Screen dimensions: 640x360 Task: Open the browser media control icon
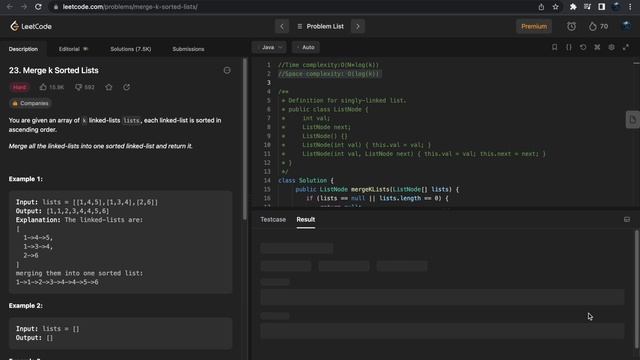pyautogui.click(x=587, y=7)
